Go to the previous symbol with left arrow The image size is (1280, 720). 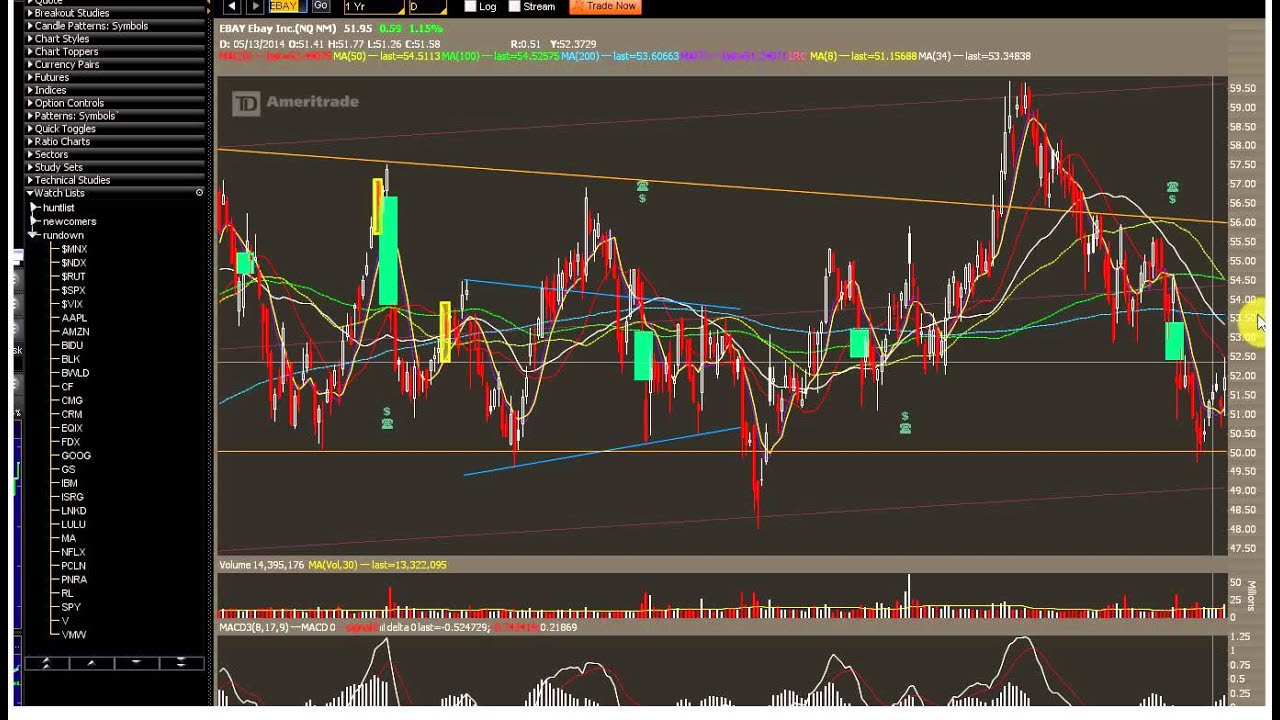(231, 6)
